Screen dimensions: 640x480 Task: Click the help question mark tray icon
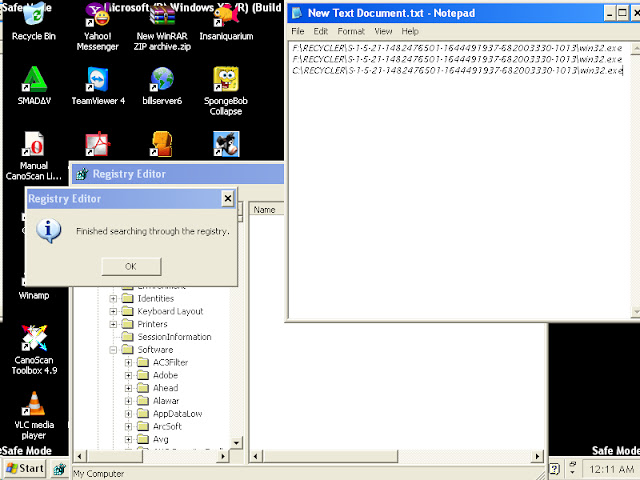tap(554, 468)
